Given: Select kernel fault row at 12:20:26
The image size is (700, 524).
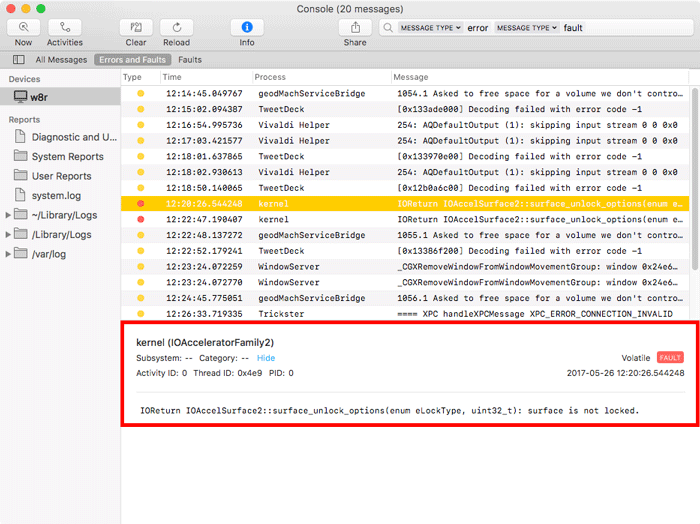Looking at the screenshot, I should pyautogui.click(x=405, y=204).
